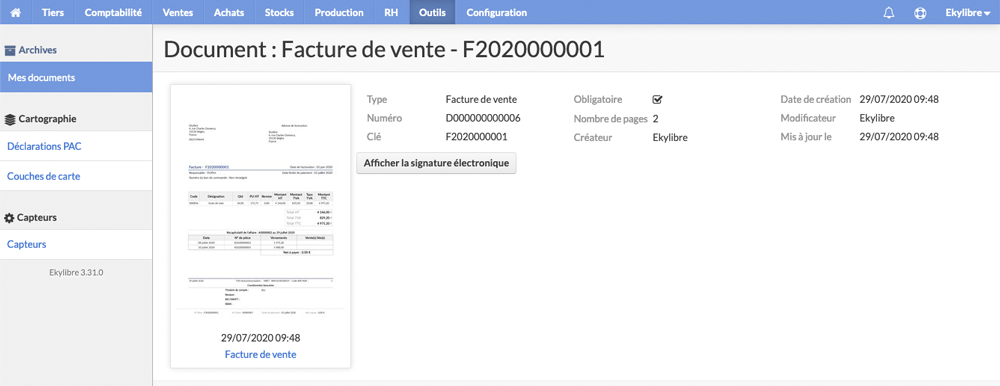Open the RH menu
1000x386 pixels.
coord(392,12)
